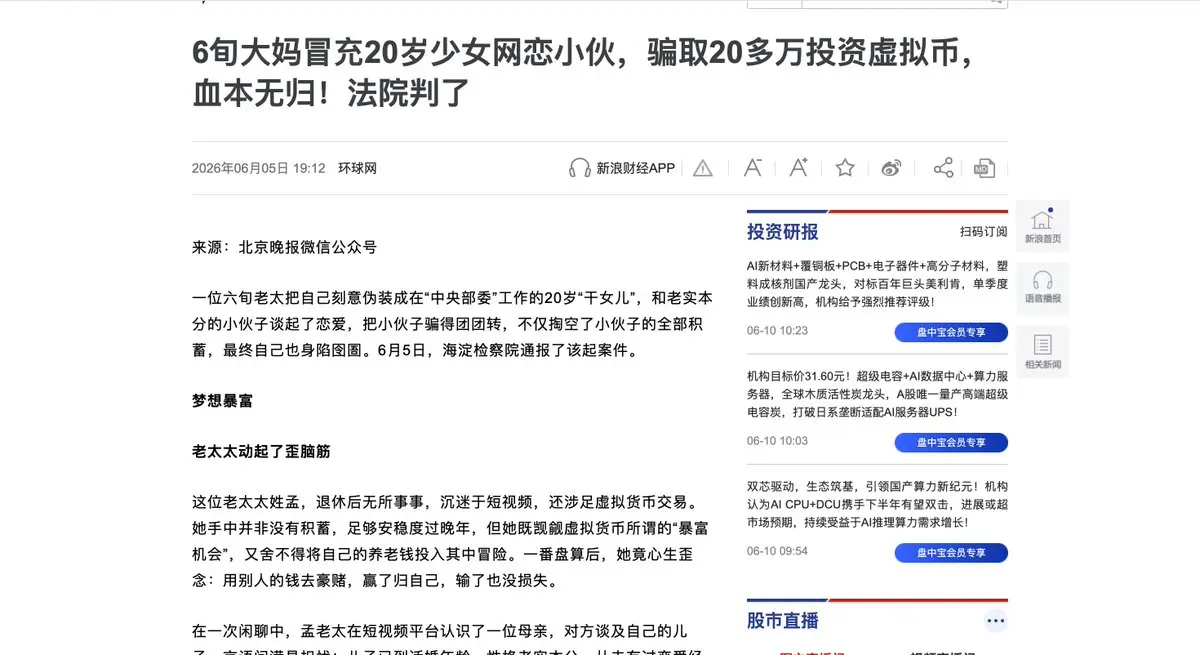Click the 环球网 source link
Screen dimensions: 1200x655
pos(357,168)
